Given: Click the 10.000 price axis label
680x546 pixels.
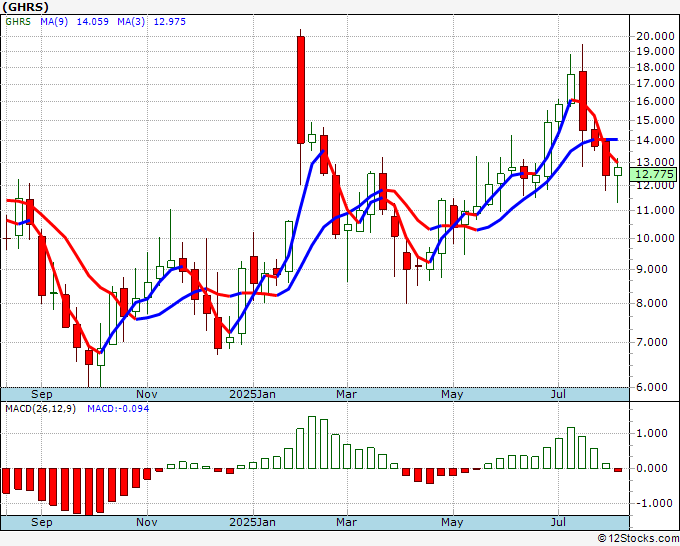Looking at the screenshot, I should click(655, 238).
